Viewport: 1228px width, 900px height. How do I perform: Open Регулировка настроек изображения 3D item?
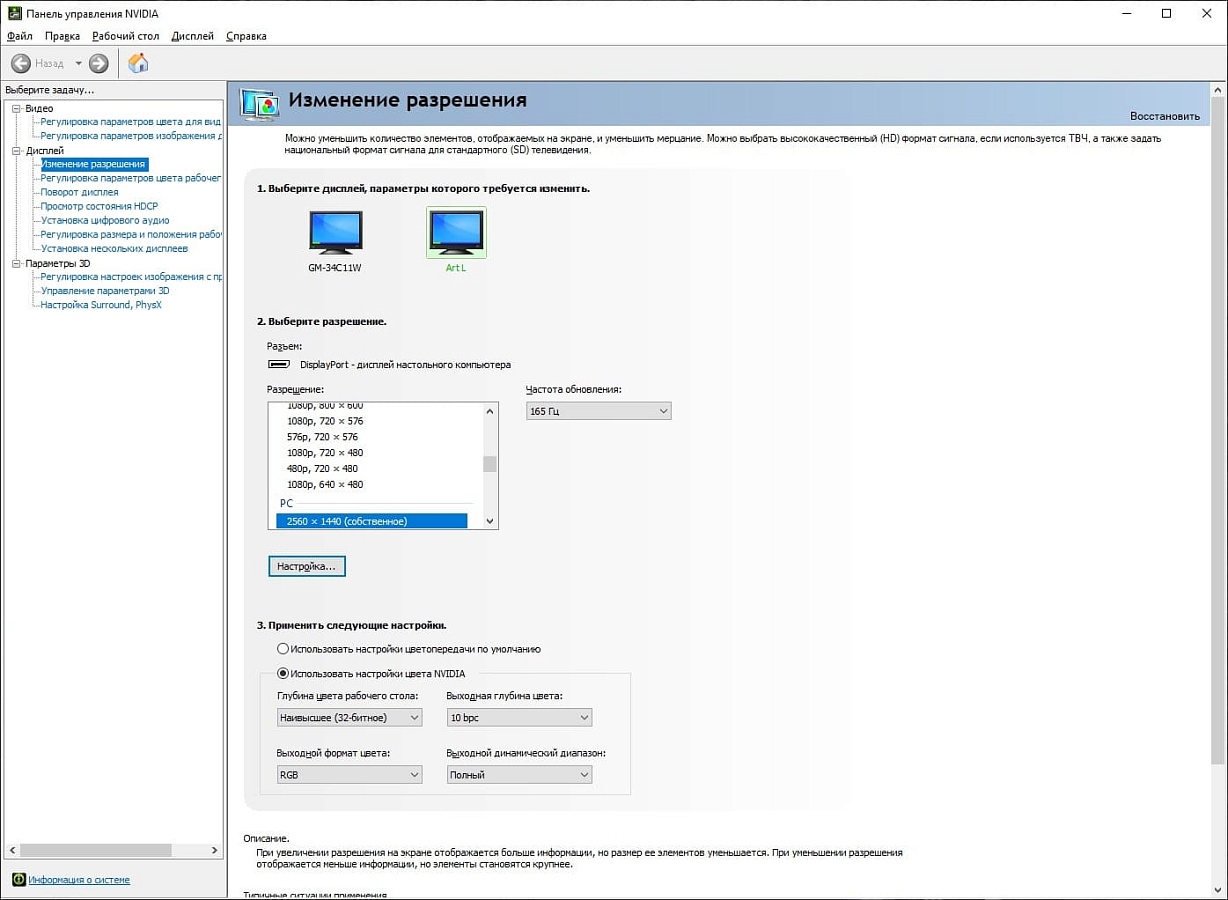pos(131,277)
